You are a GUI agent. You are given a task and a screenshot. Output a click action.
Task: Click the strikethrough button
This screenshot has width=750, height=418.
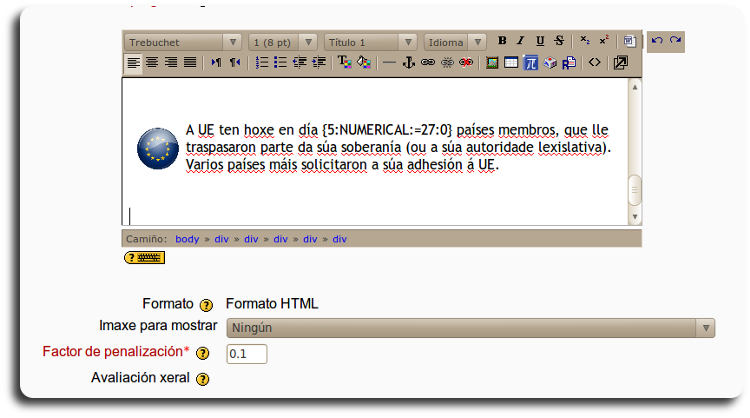pyautogui.click(x=559, y=41)
